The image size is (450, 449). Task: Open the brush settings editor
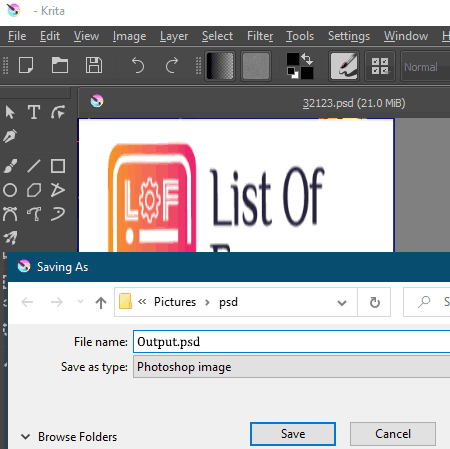click(x=344, y=66)
